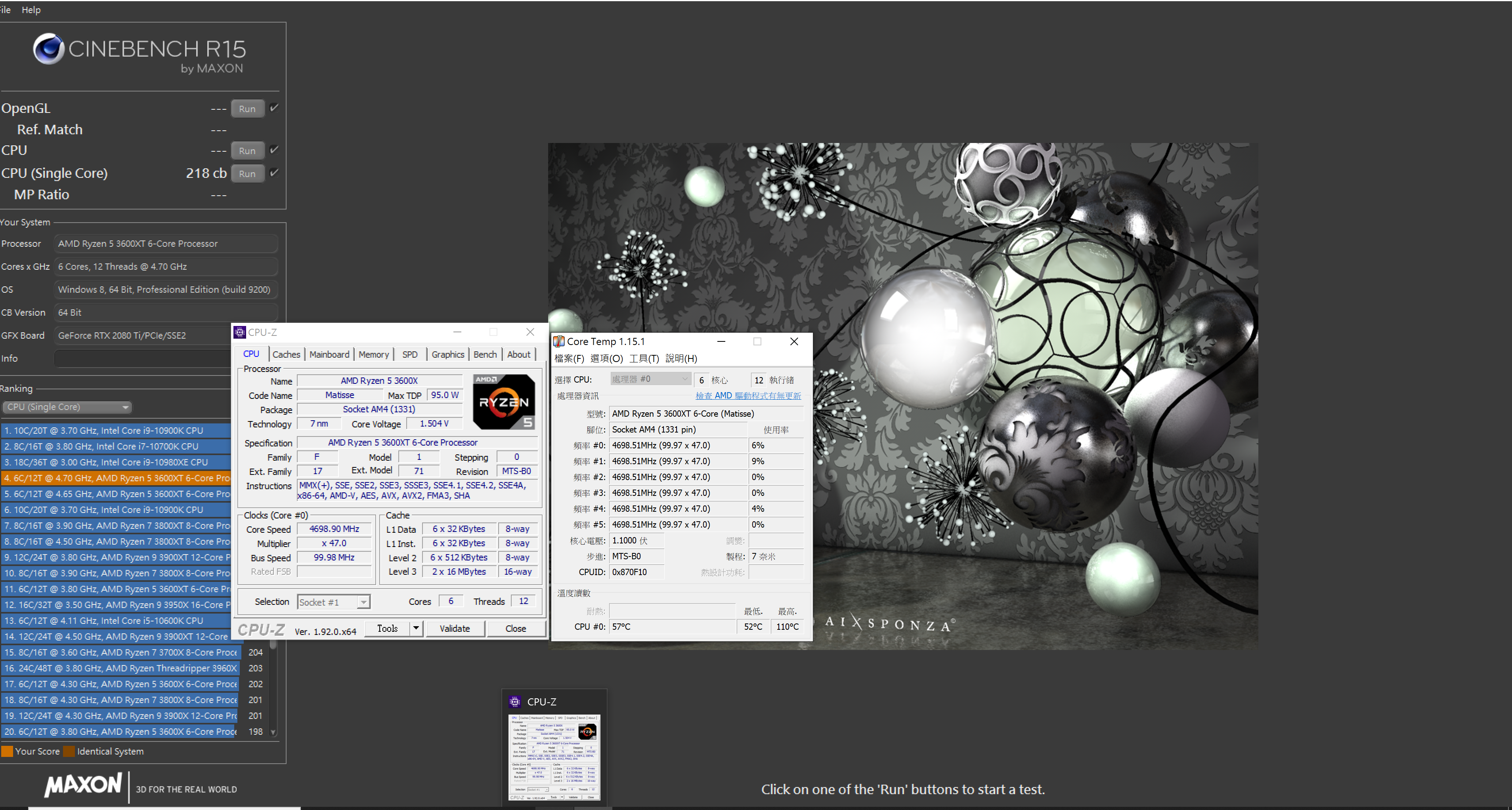Switch to the About tab in CPU-Z
The width and height of the screenshot is (1512, 810).
[519, 354]
